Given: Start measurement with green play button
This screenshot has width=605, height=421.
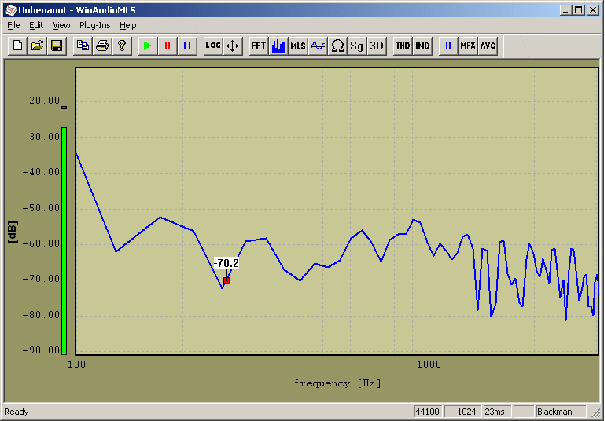Looking at the screenshot, I should coord(148,46).
